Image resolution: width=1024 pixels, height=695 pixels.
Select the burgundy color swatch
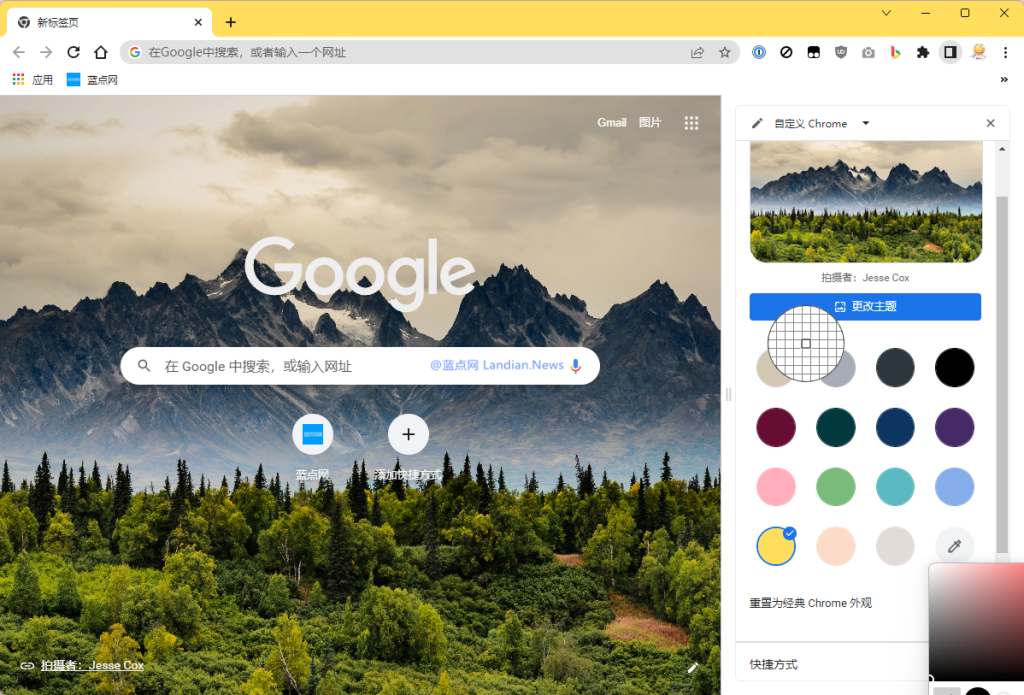click(x=776, y=427)
